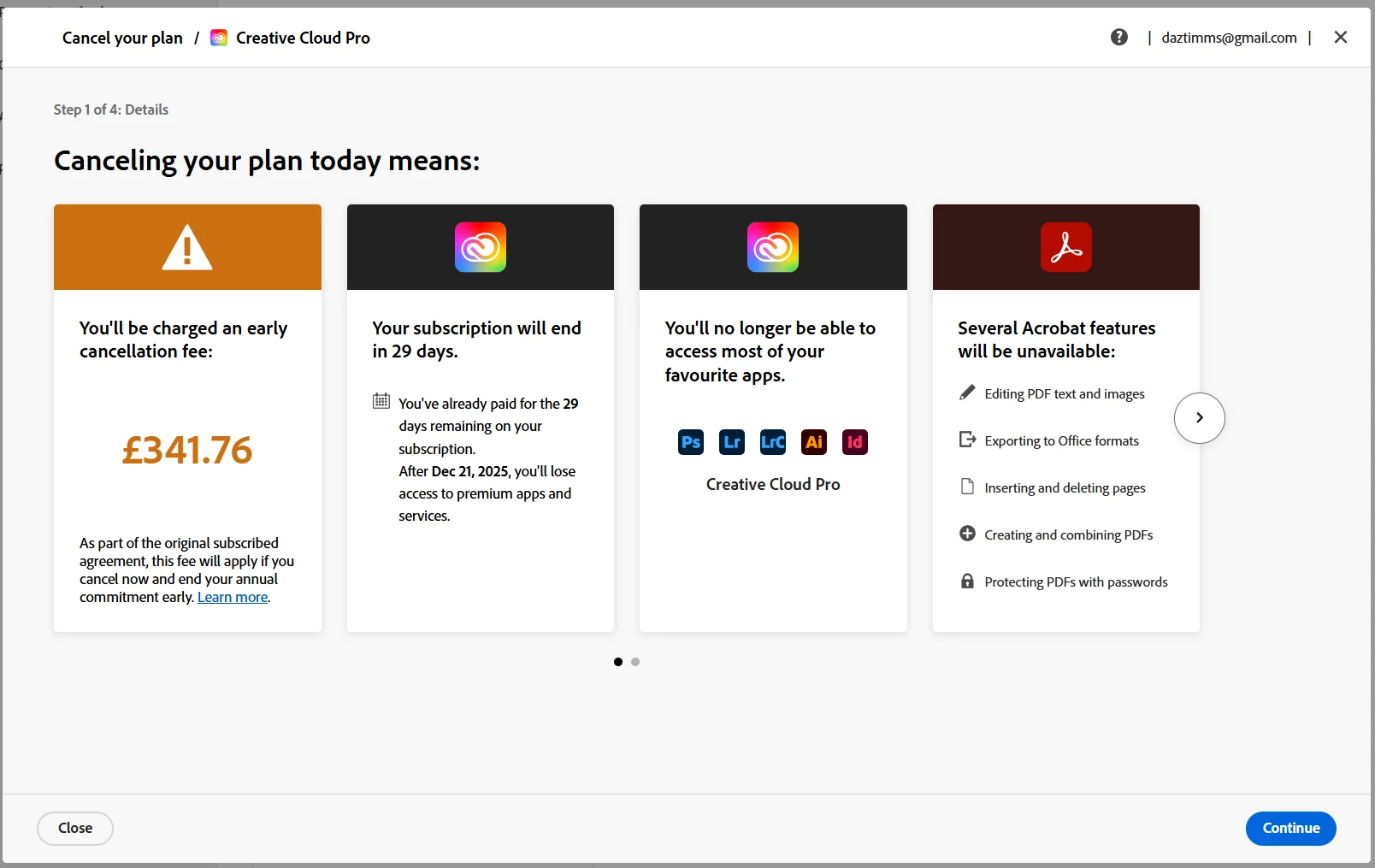Click 'You've already paid for the 29 days' text
Screen dimensions: 1375x868
coord(488,426)
